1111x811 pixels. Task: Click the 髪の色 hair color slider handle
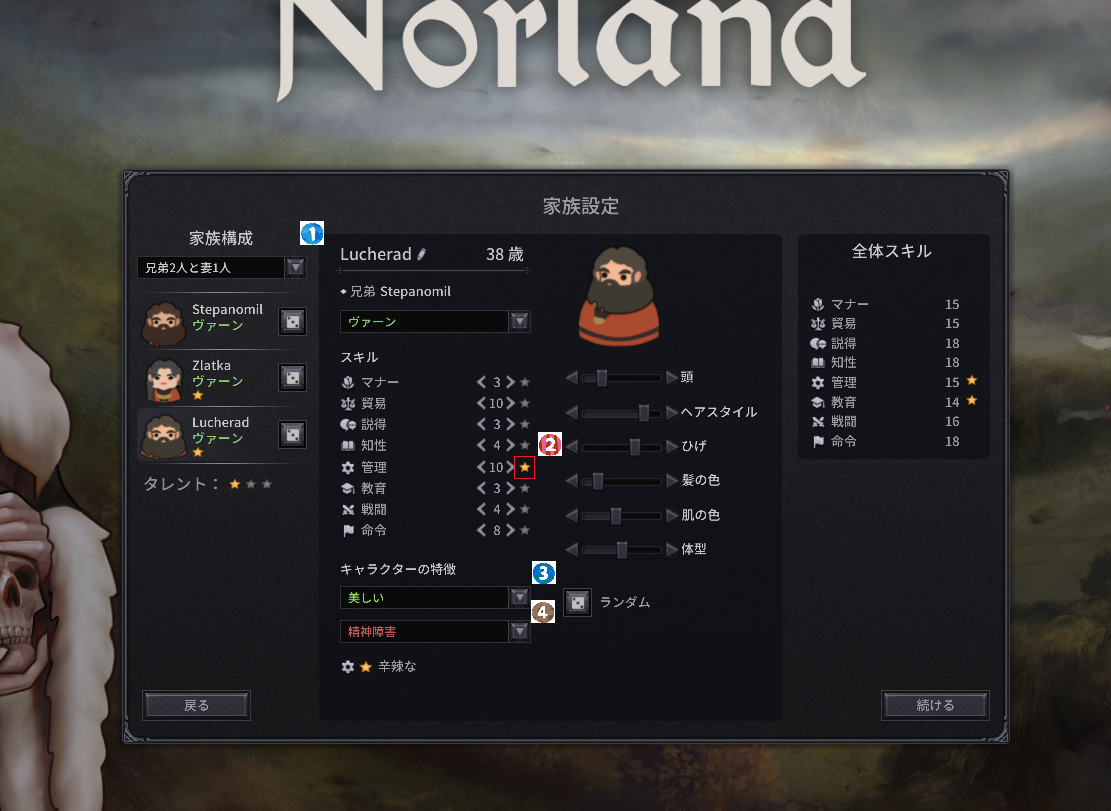[x=598, y=481]
